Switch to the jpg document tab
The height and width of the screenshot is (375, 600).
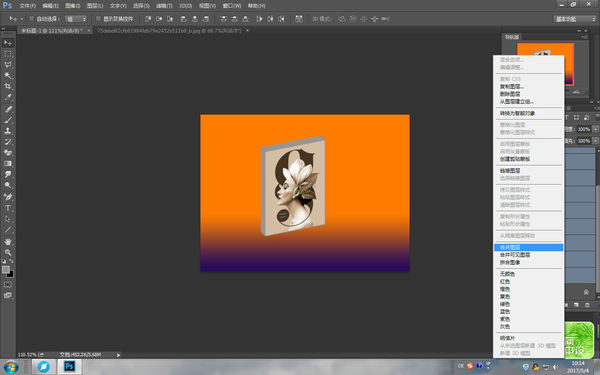(169, 30)
